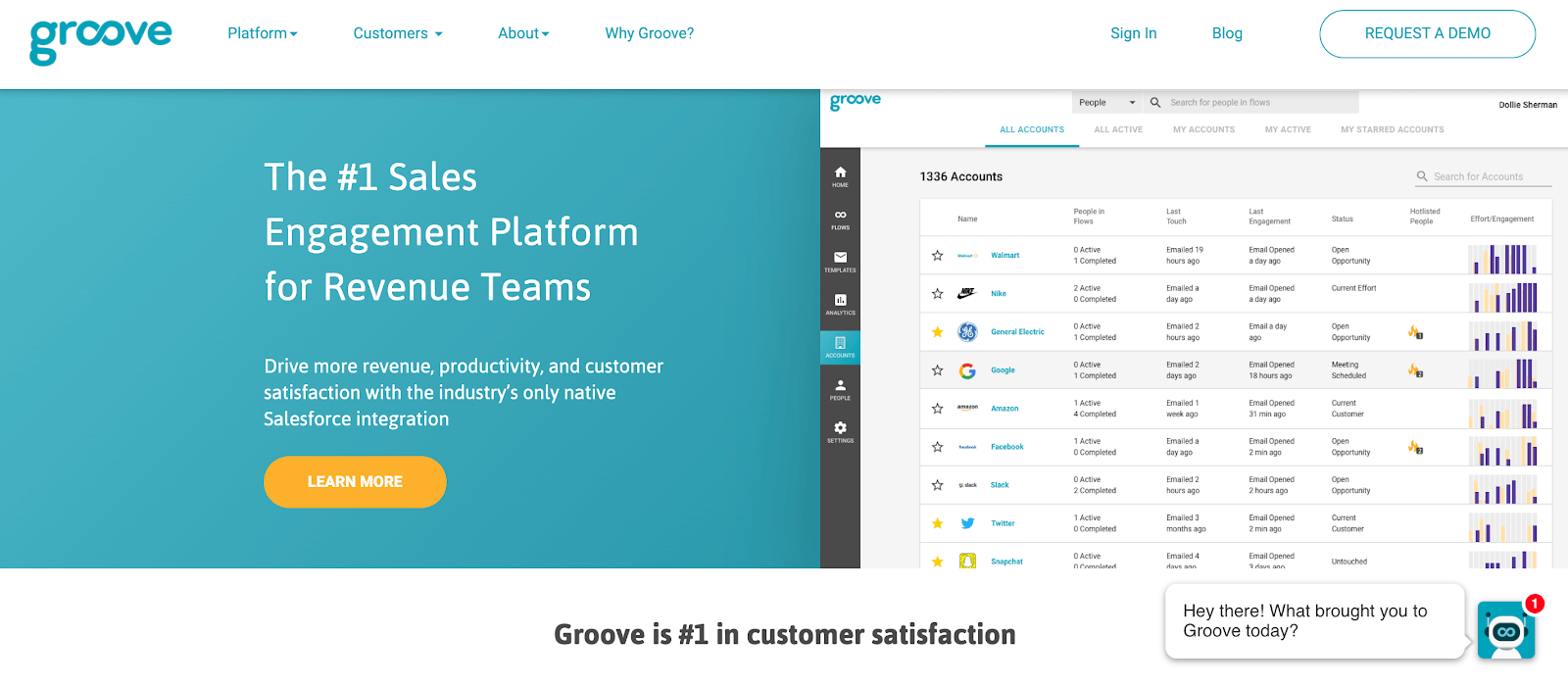
Task: Open the Why Groove? page
Action: [649, 33]
